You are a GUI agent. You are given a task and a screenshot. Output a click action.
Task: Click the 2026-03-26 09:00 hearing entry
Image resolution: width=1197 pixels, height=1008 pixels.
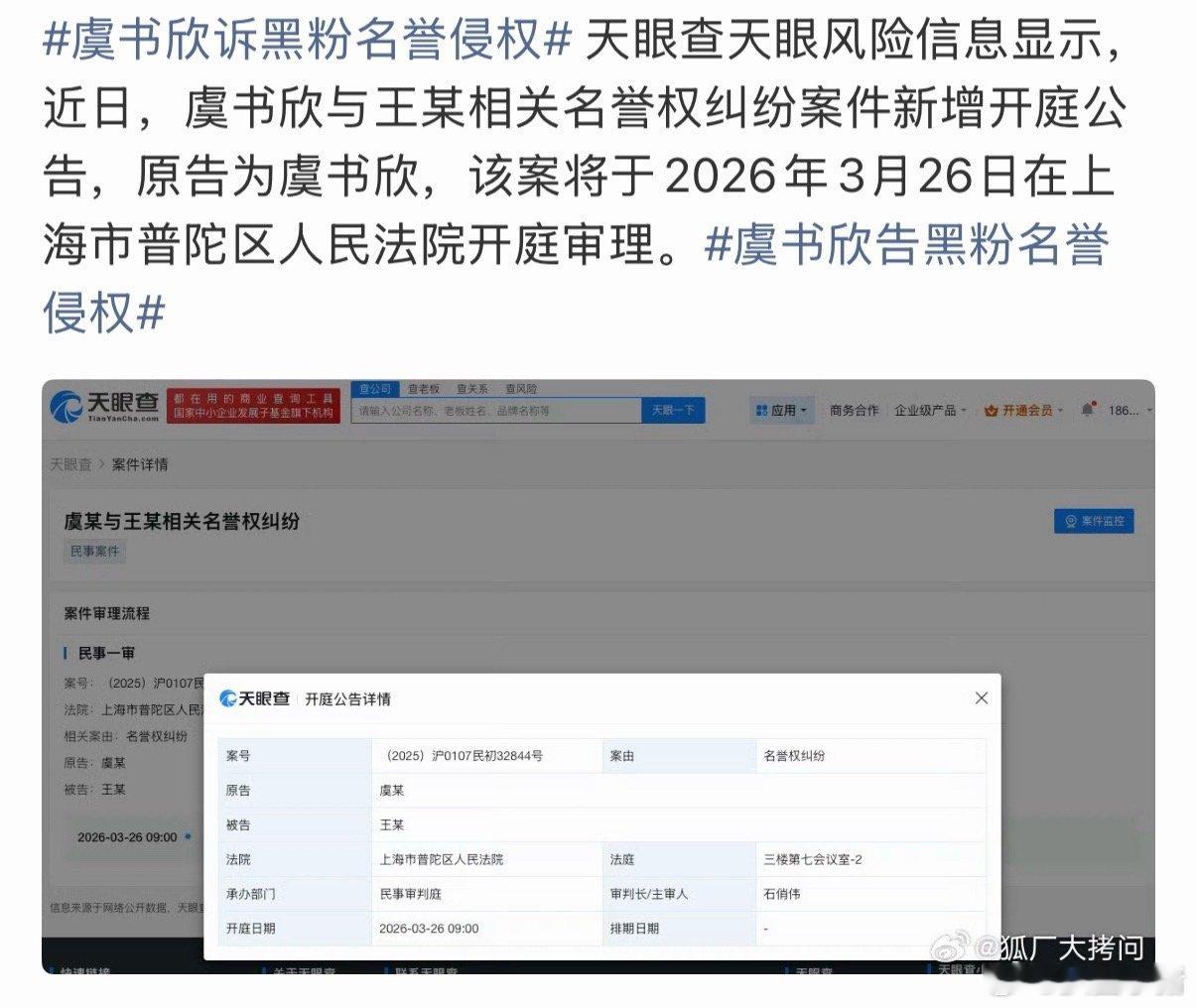tap(126, 836)
